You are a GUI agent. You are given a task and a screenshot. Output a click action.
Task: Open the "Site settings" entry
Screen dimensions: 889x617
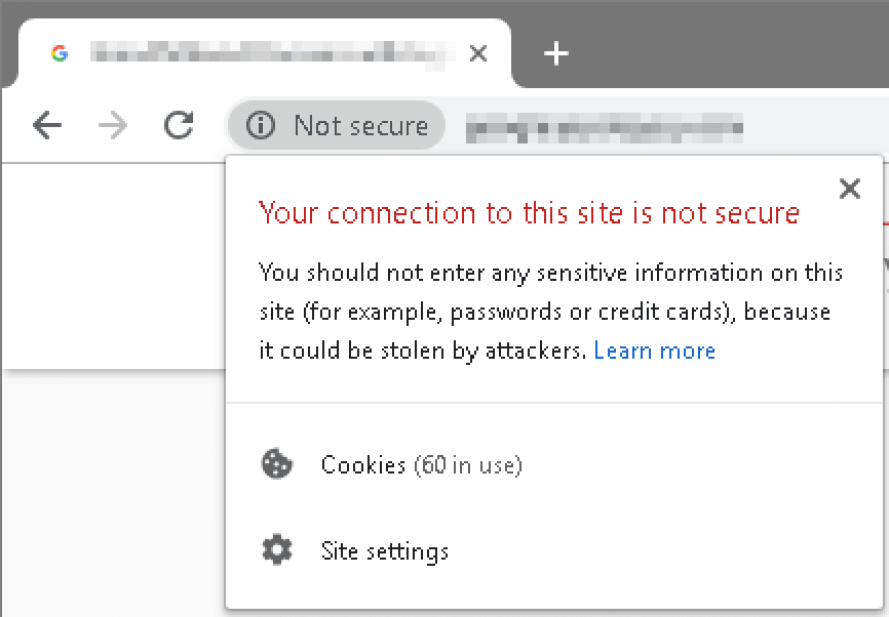tap(385, 551)
